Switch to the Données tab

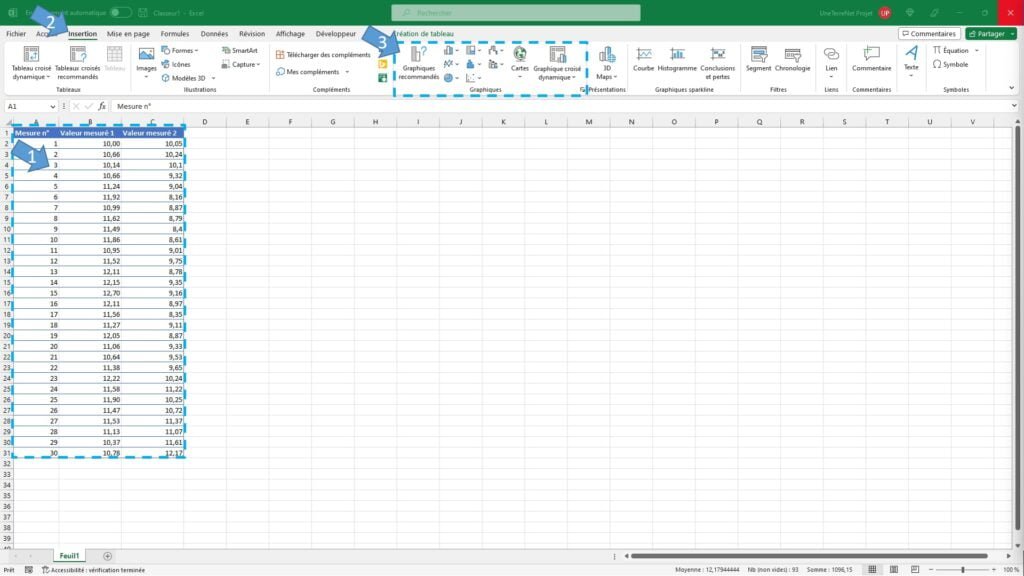click(x=214, y=33)
